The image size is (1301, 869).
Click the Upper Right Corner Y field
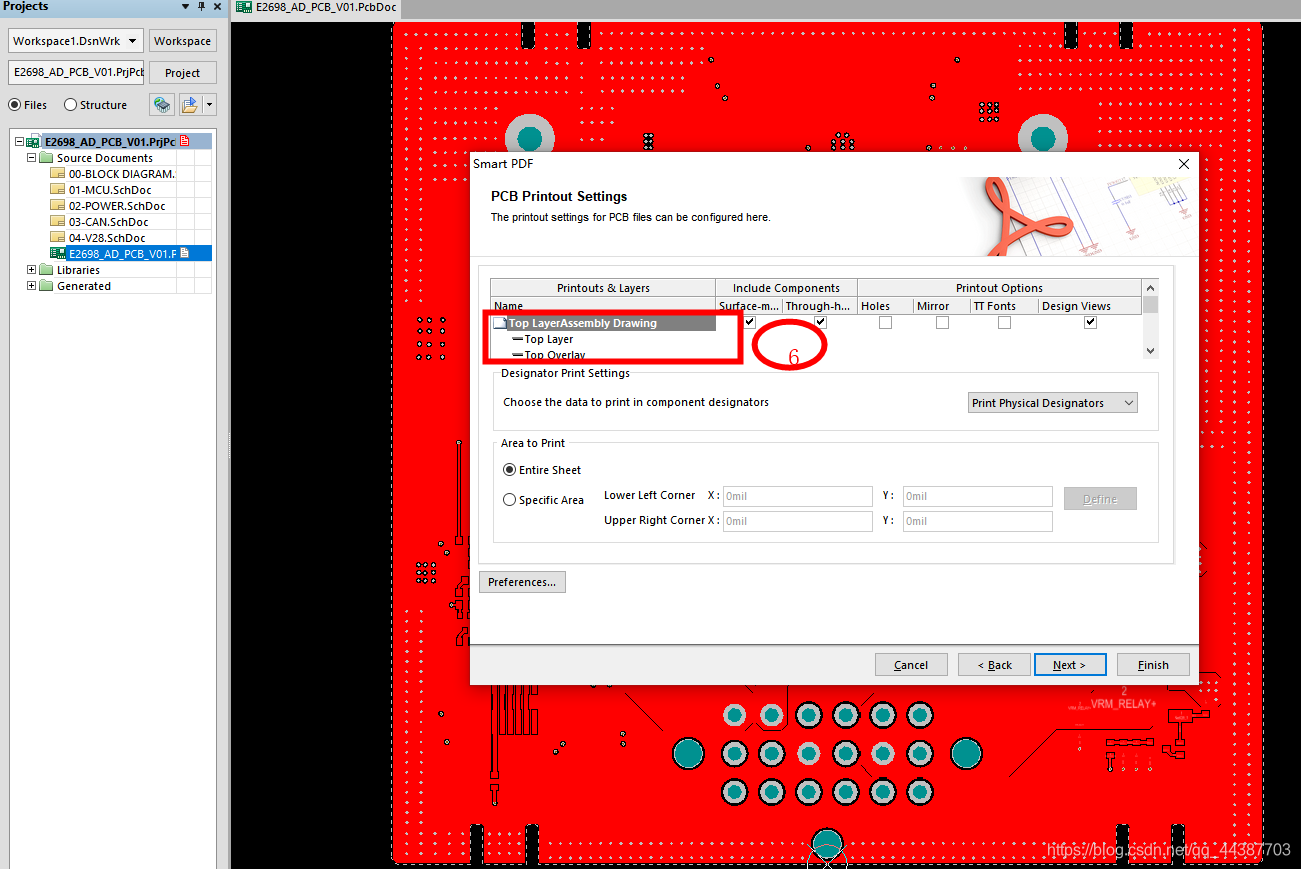(977, 521)
